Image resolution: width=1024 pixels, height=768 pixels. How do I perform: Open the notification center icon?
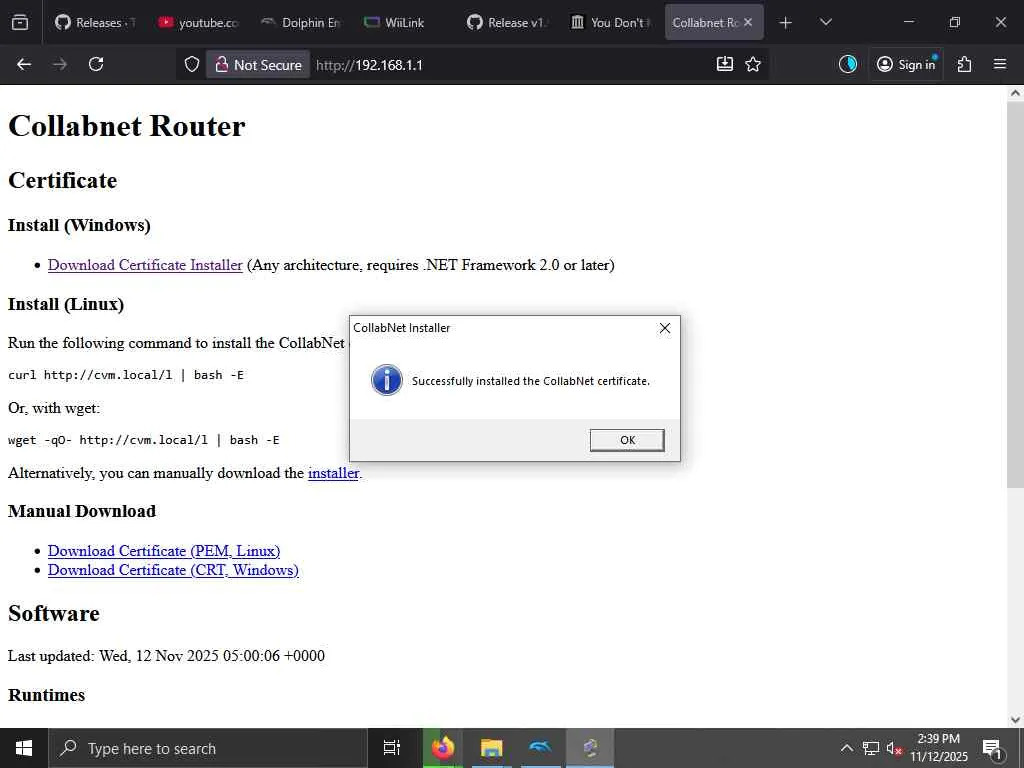[992, 748]
